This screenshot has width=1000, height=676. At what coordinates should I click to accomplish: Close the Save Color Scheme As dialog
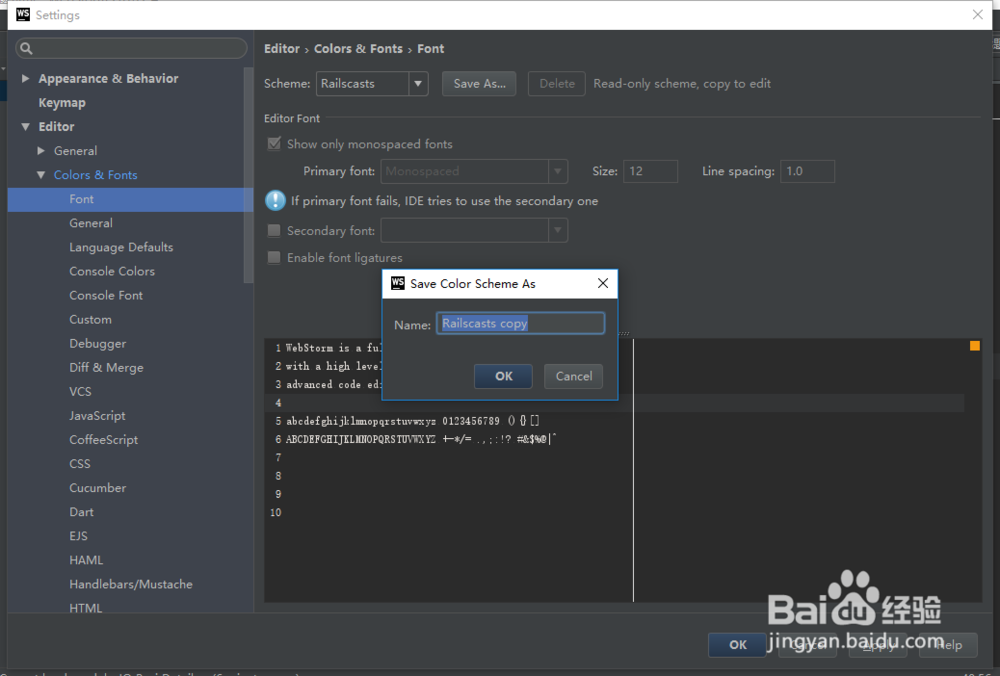click(603, 283)
